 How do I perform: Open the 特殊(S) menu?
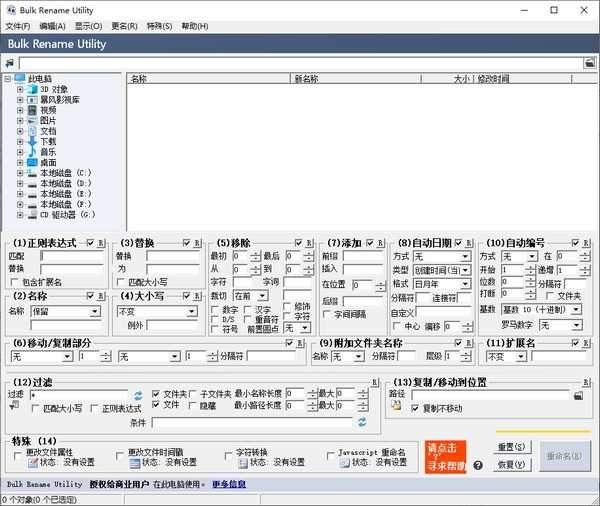point(158,26)
